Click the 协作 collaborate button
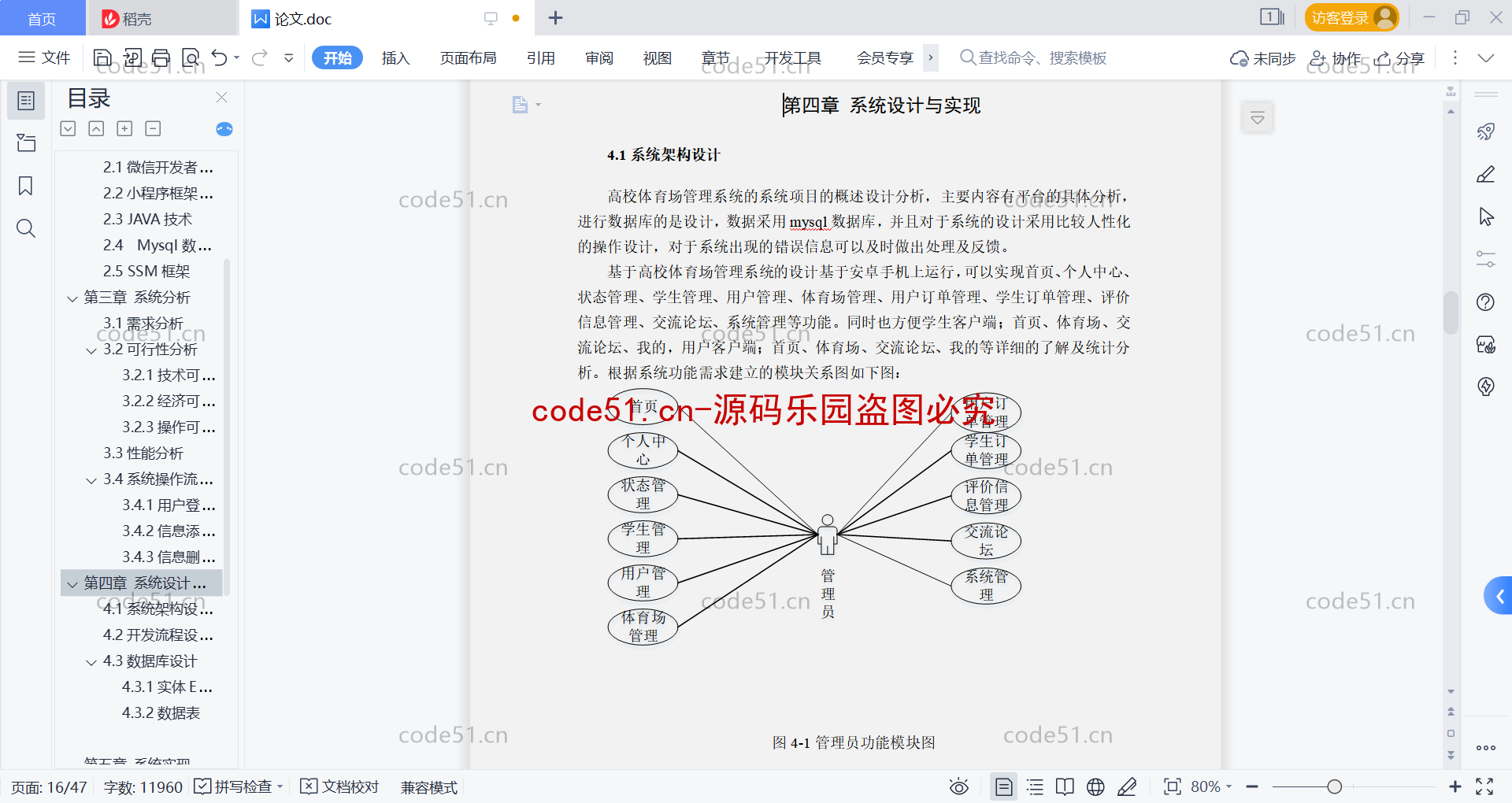1512x803 pixels. (x=1334, y=58)
